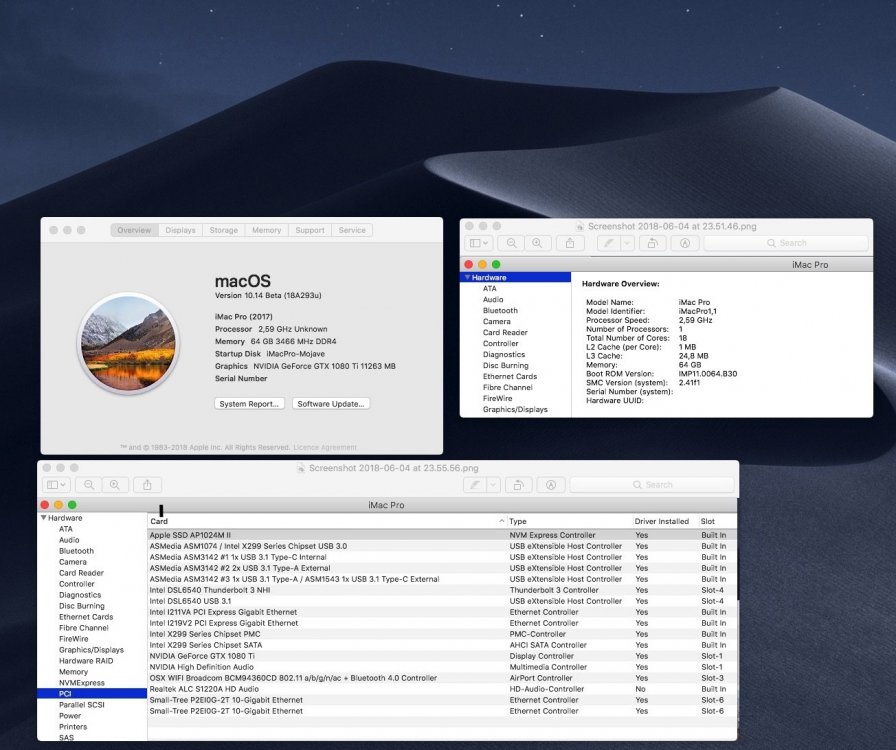
Task: Zoom in using the 23.55.56 Preview window toolbar
Action: click(x=115, y=485)
